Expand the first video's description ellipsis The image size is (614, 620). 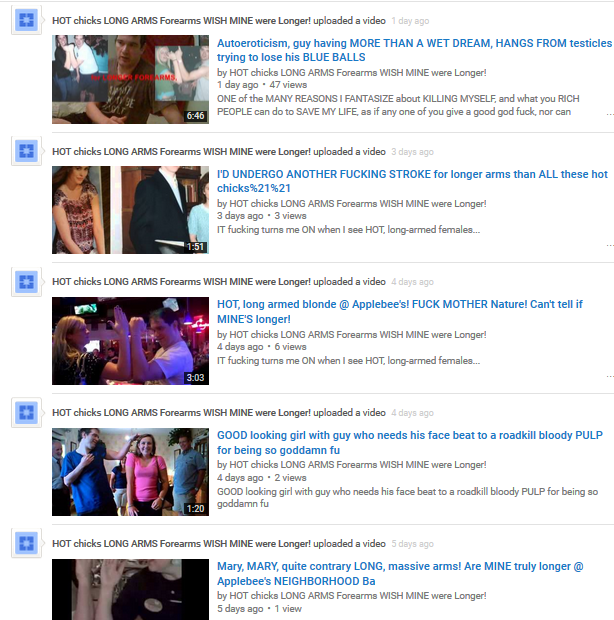[x=610, y=114]
